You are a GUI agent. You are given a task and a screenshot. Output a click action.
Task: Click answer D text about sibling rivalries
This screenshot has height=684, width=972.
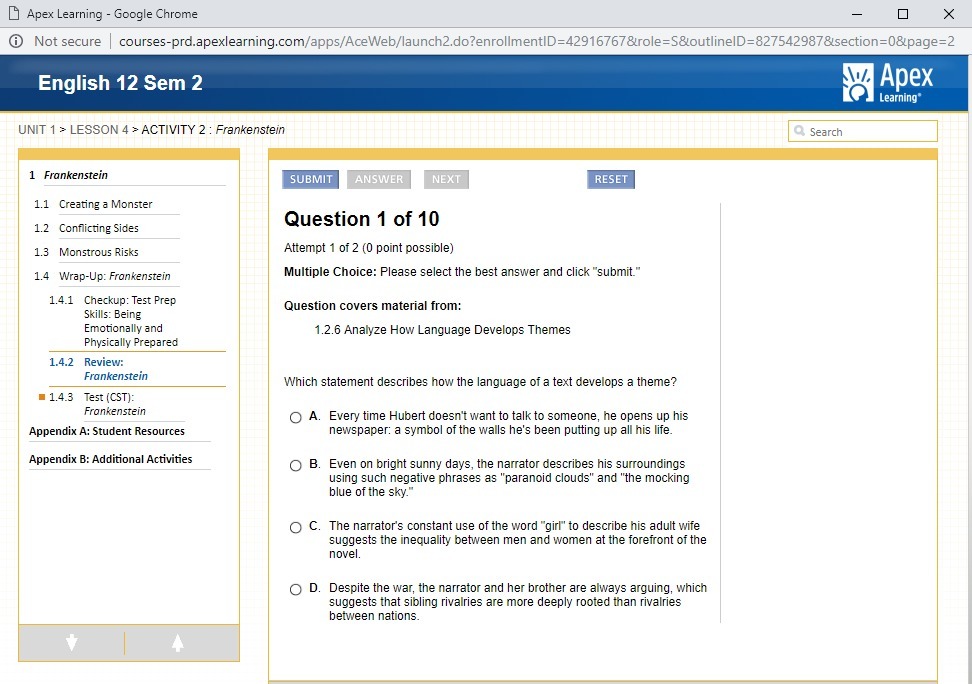[x=518, y=602]
